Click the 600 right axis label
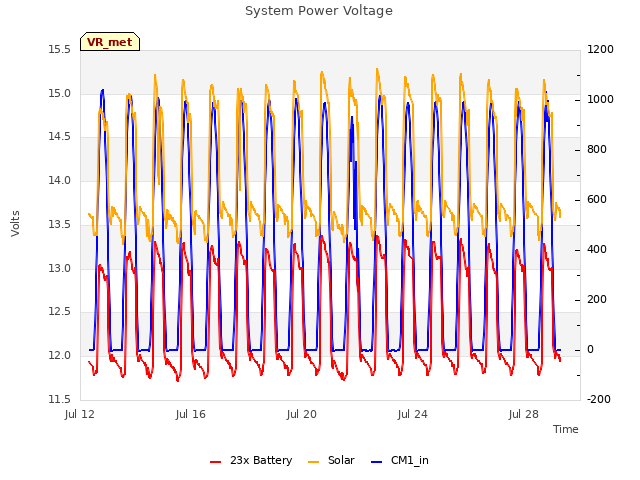This screenshot has width=640, height=480. point(597,200)
